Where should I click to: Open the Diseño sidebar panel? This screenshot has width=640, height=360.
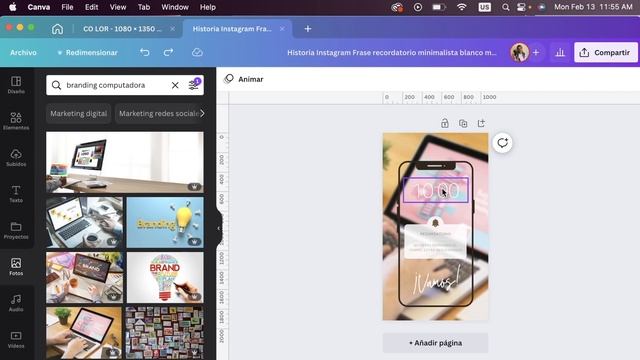[x=16, y=85]
